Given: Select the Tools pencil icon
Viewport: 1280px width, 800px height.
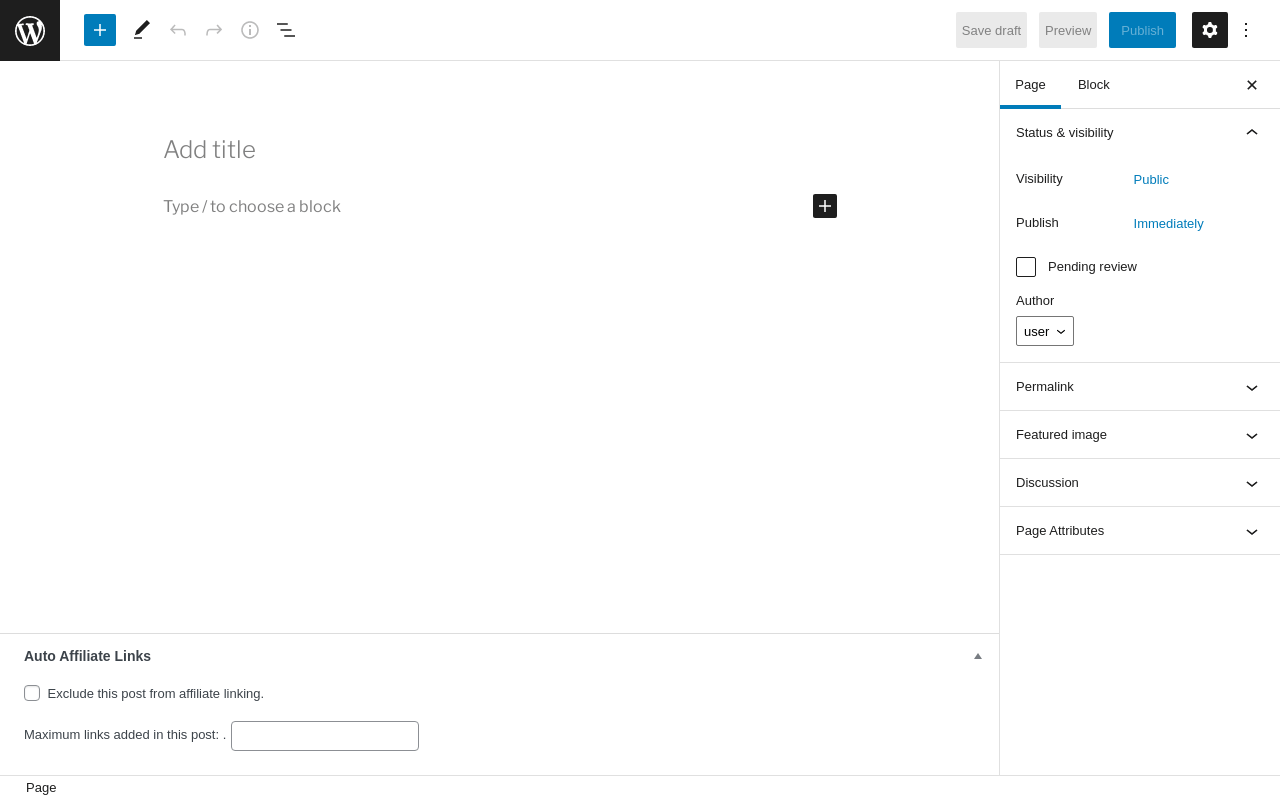Looking at the screenshot, I should pos(142,30).
